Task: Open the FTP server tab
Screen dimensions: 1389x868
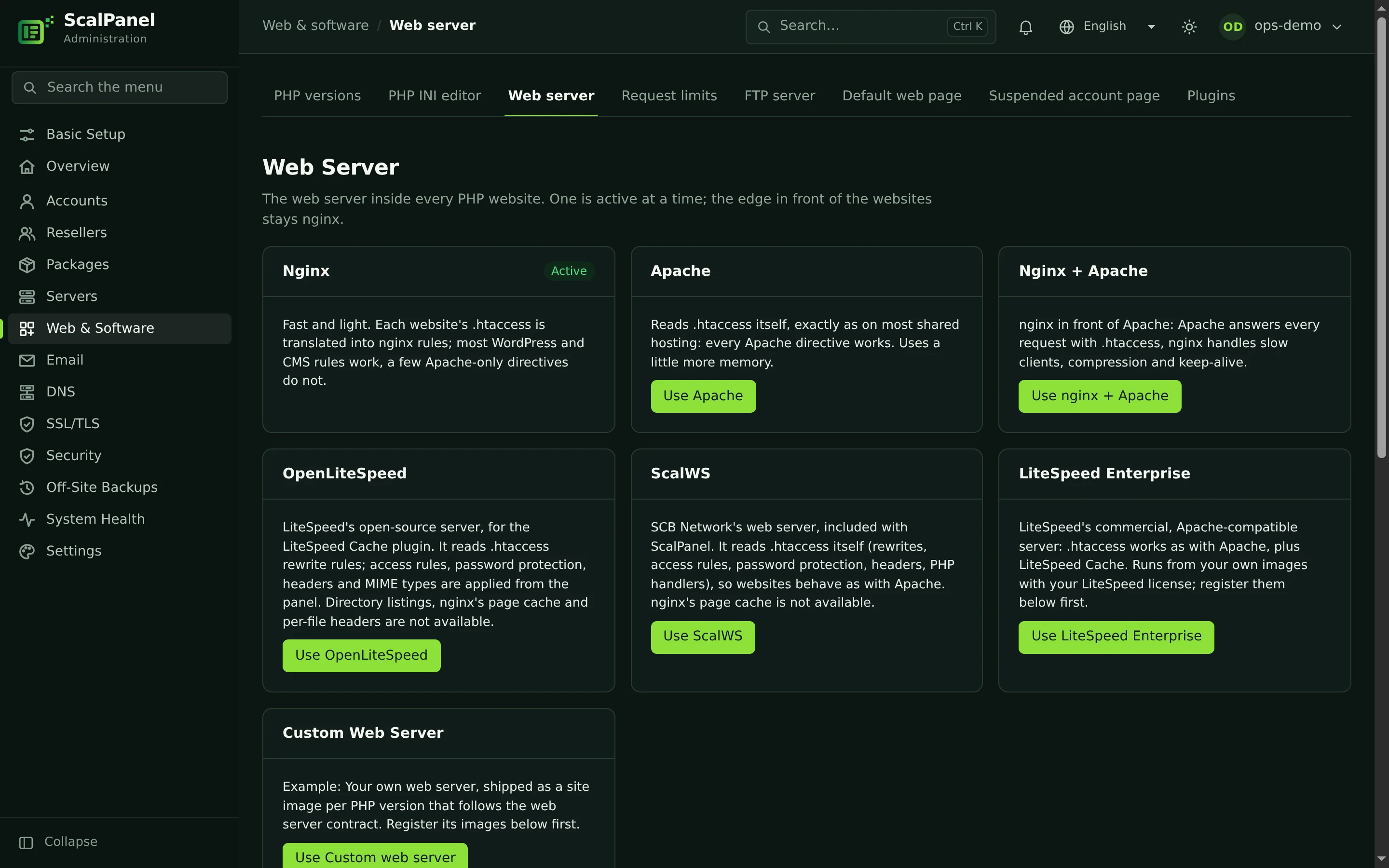Action: [x=779, y=96]
